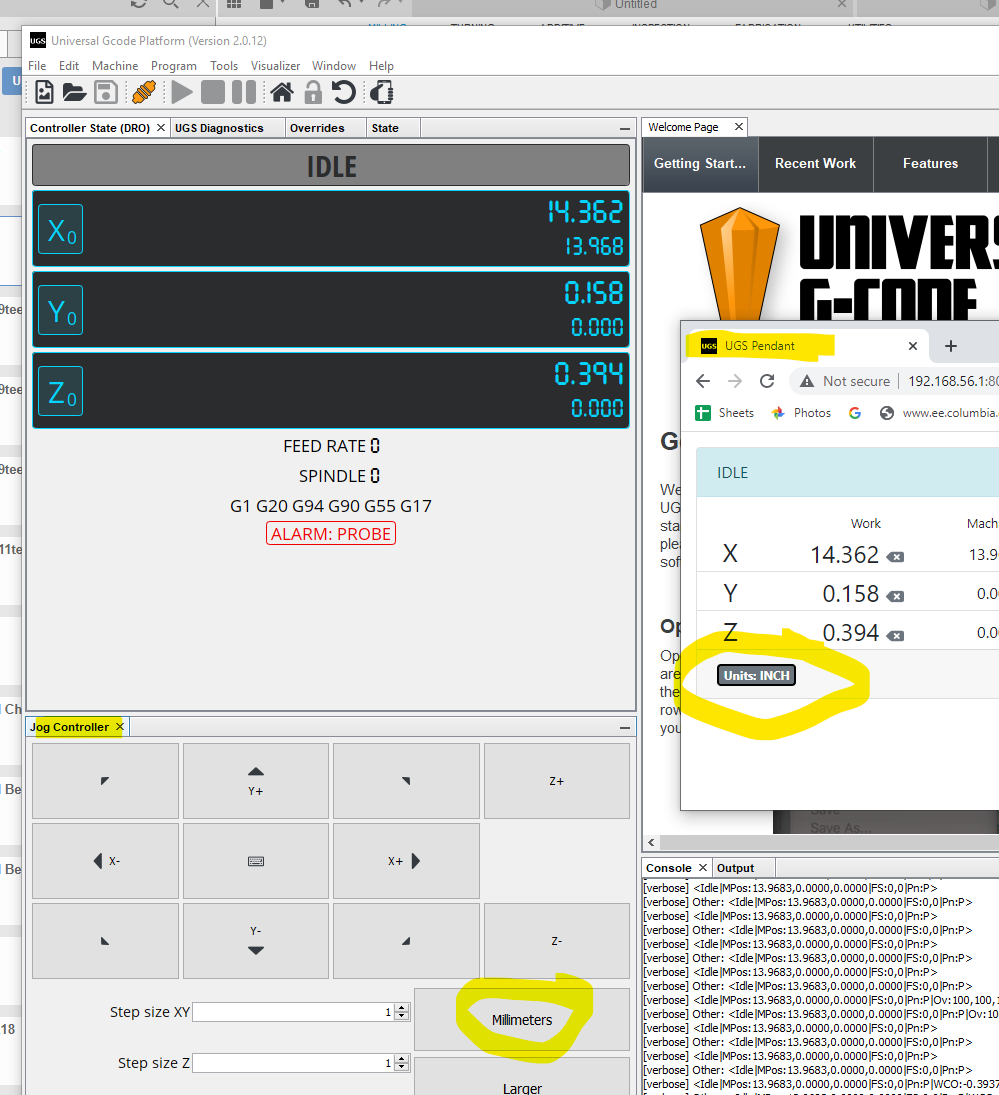
Task: Reset Z axis zero with Z0 button
Action: (61, 391)
